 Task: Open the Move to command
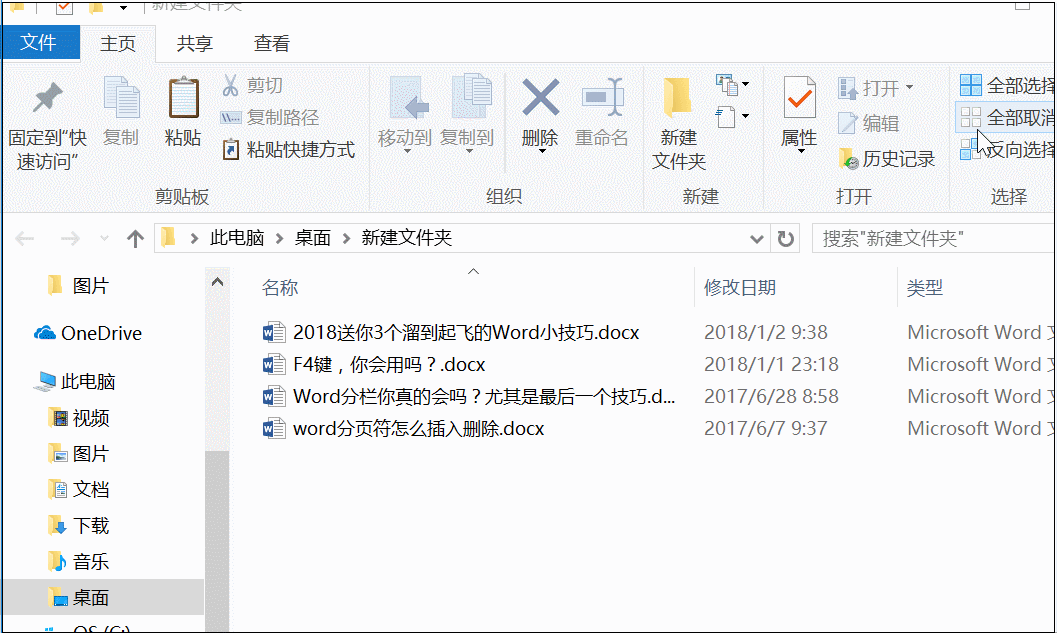tap(405, 115)
